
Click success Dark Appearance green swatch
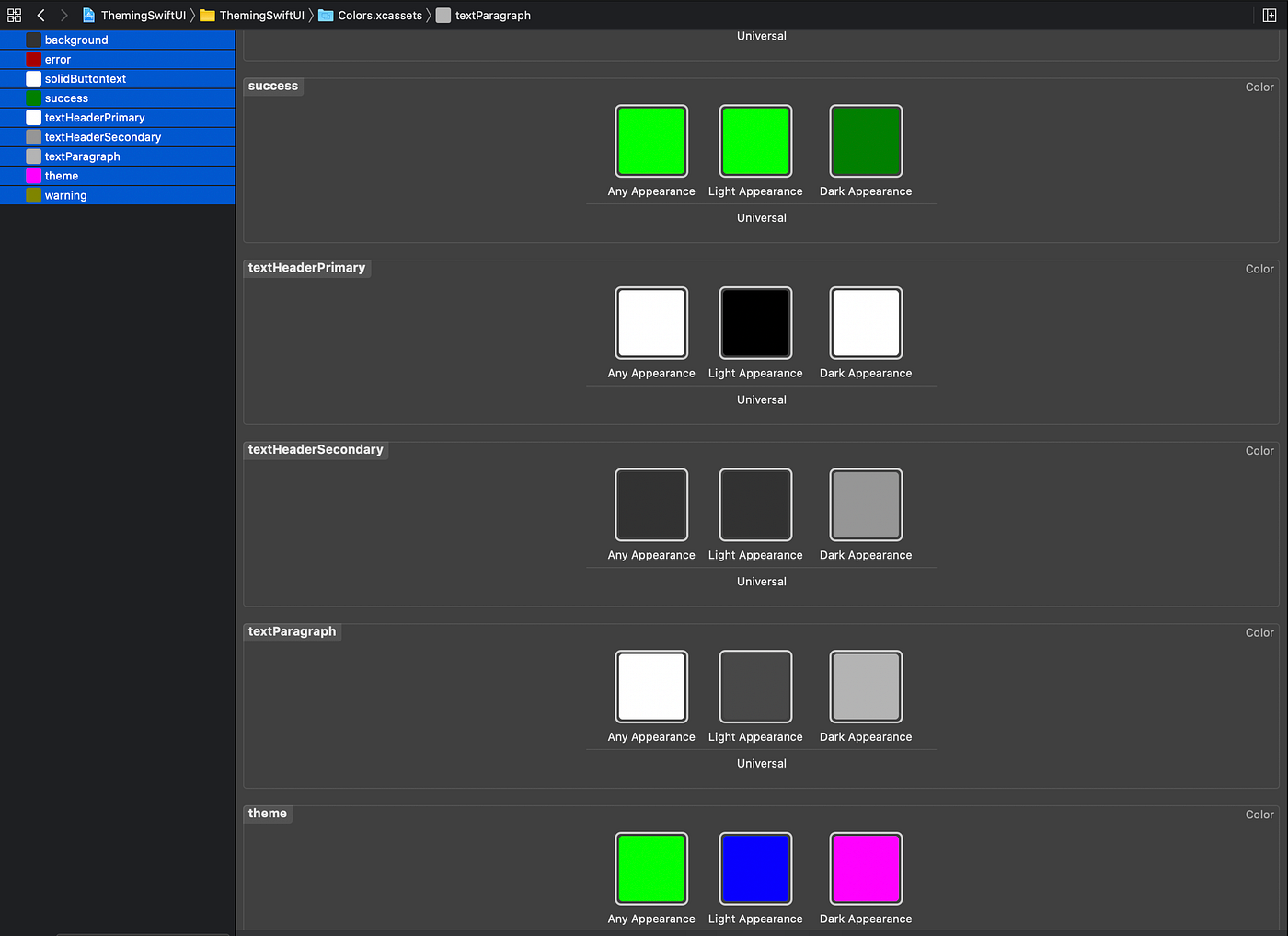(866, 141)
